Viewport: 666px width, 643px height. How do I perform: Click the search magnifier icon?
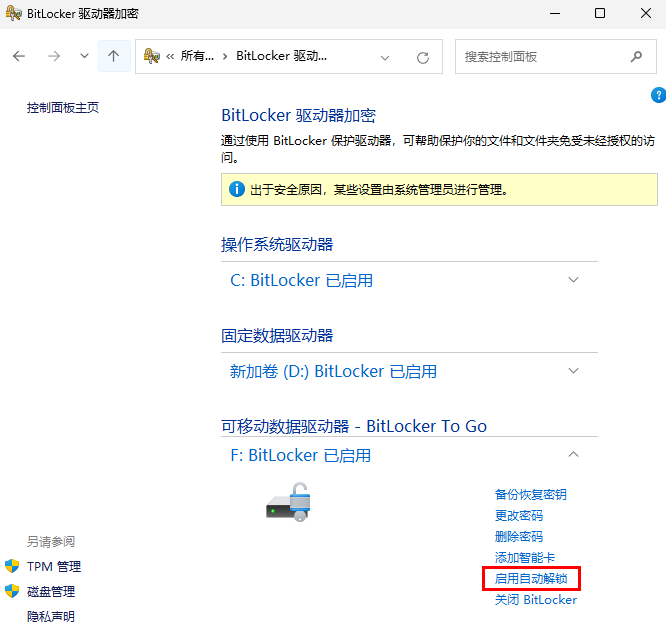pos(636,56)
